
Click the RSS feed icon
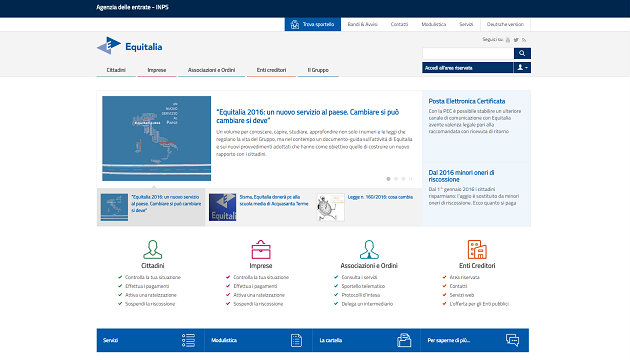coord(524,40)
